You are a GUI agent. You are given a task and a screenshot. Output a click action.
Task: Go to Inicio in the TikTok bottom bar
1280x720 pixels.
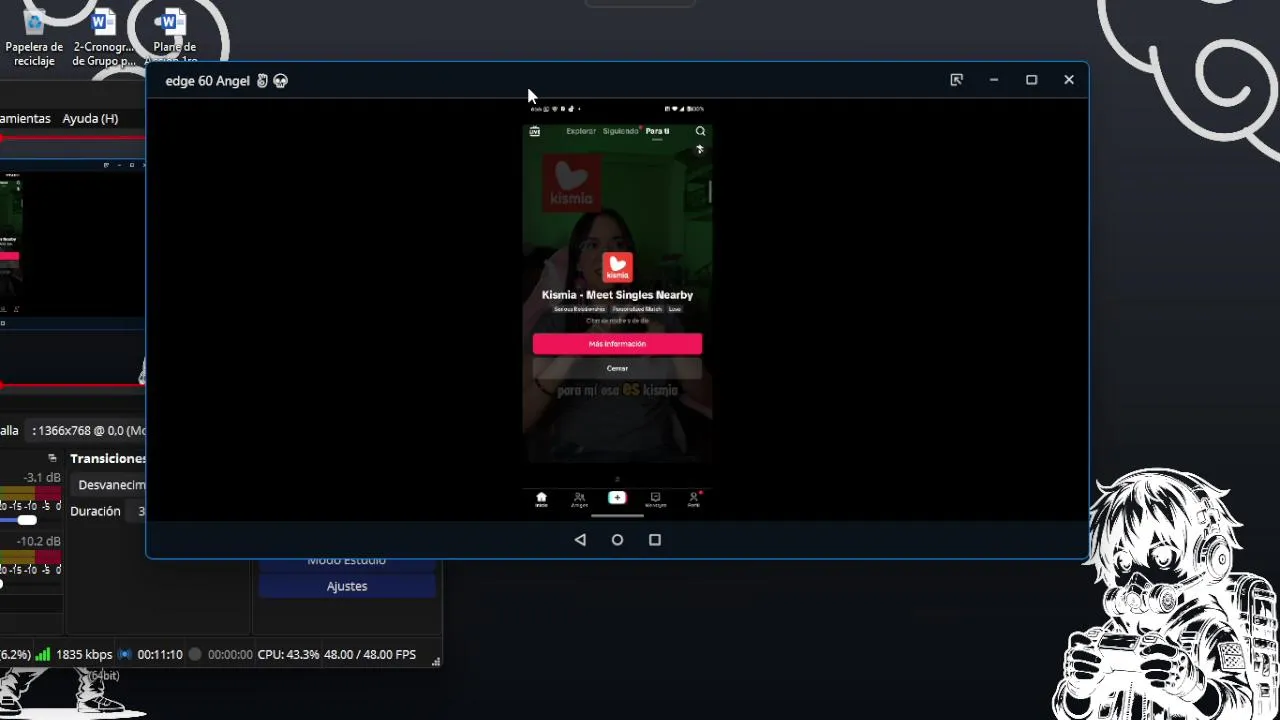(541, 499)
